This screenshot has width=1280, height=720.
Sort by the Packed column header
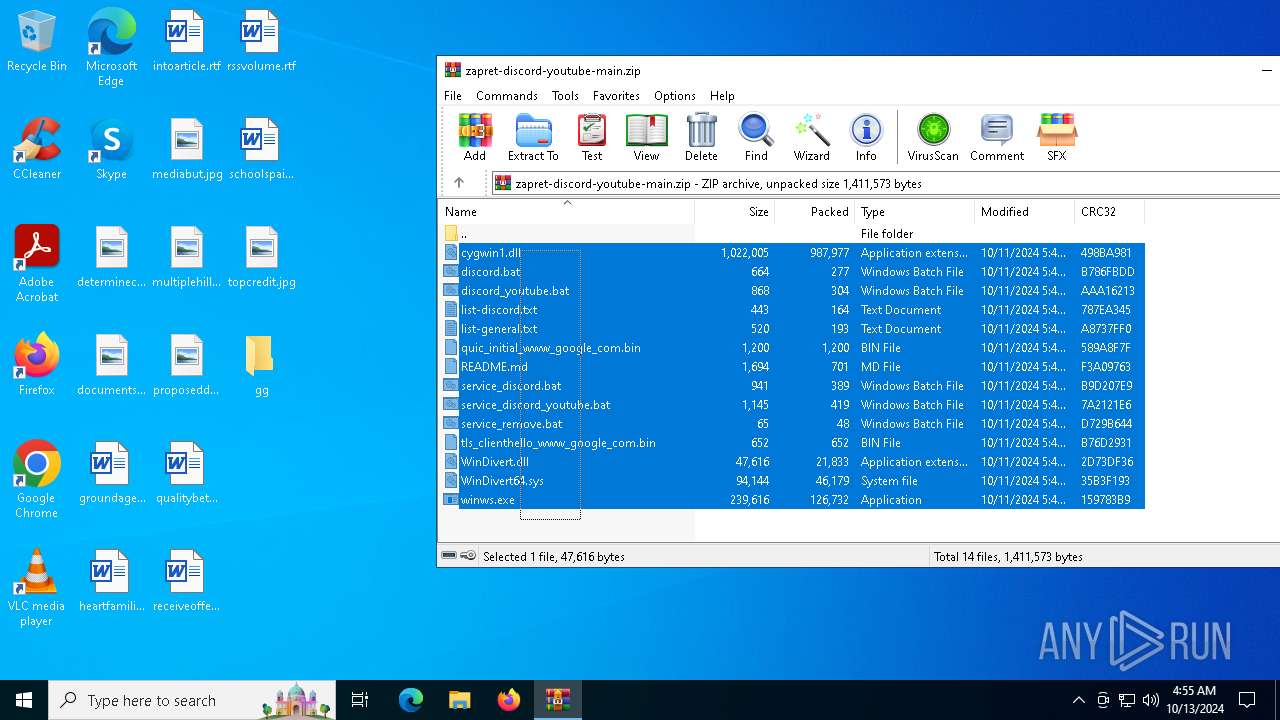click(815, 212)
